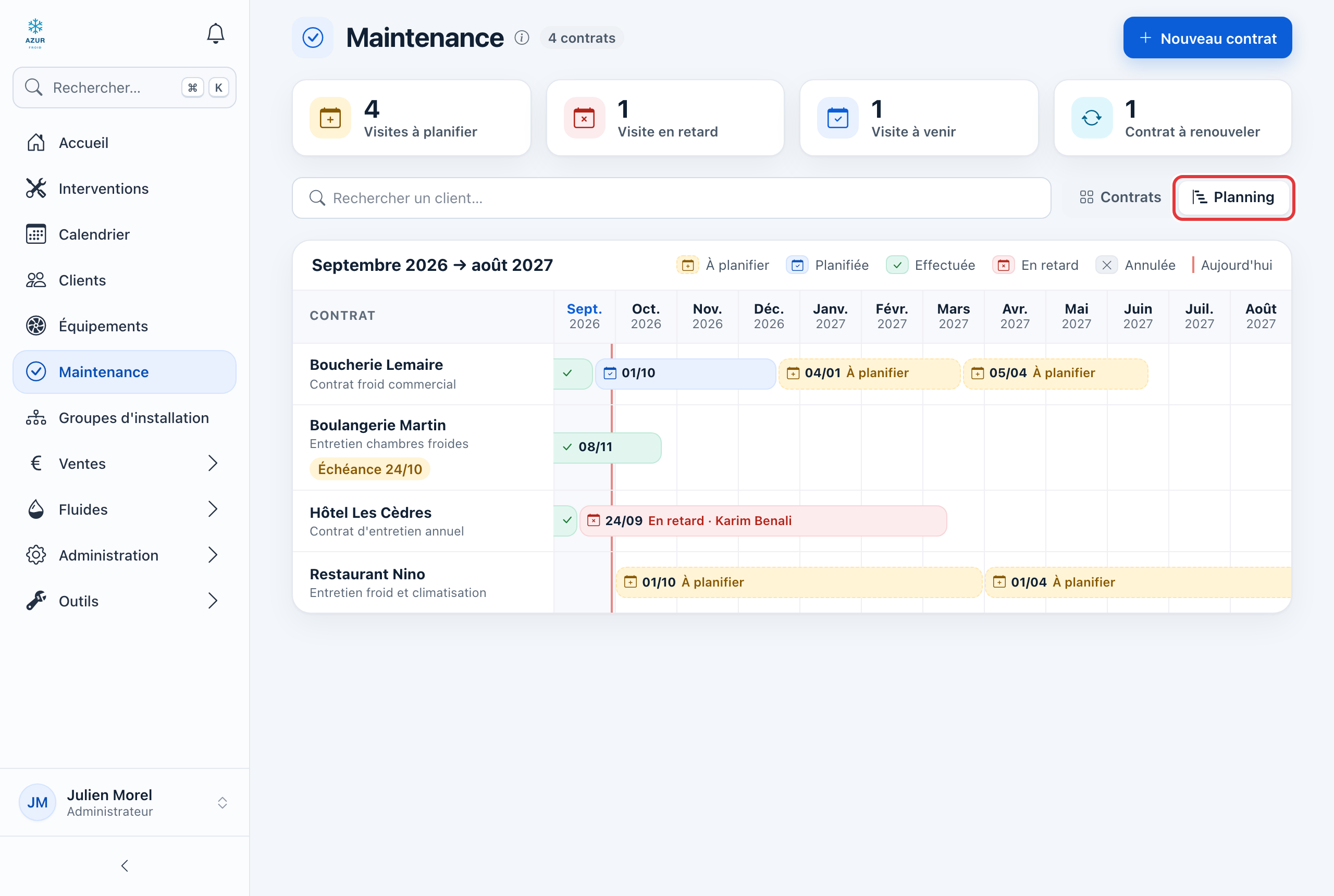1334x896 pixels.
Task: Click the Annulée legend icon
Action: (x=1106, y=265)
